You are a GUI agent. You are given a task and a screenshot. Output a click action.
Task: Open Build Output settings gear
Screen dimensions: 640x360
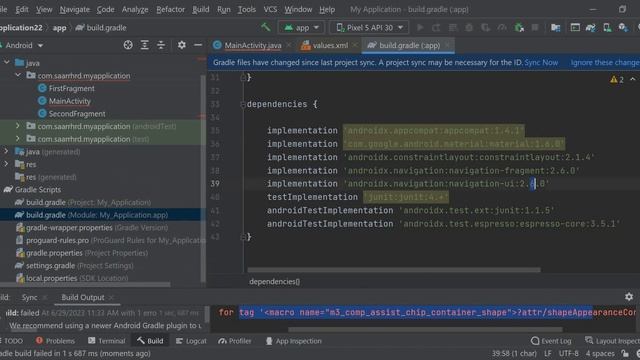tap(629, 297)
